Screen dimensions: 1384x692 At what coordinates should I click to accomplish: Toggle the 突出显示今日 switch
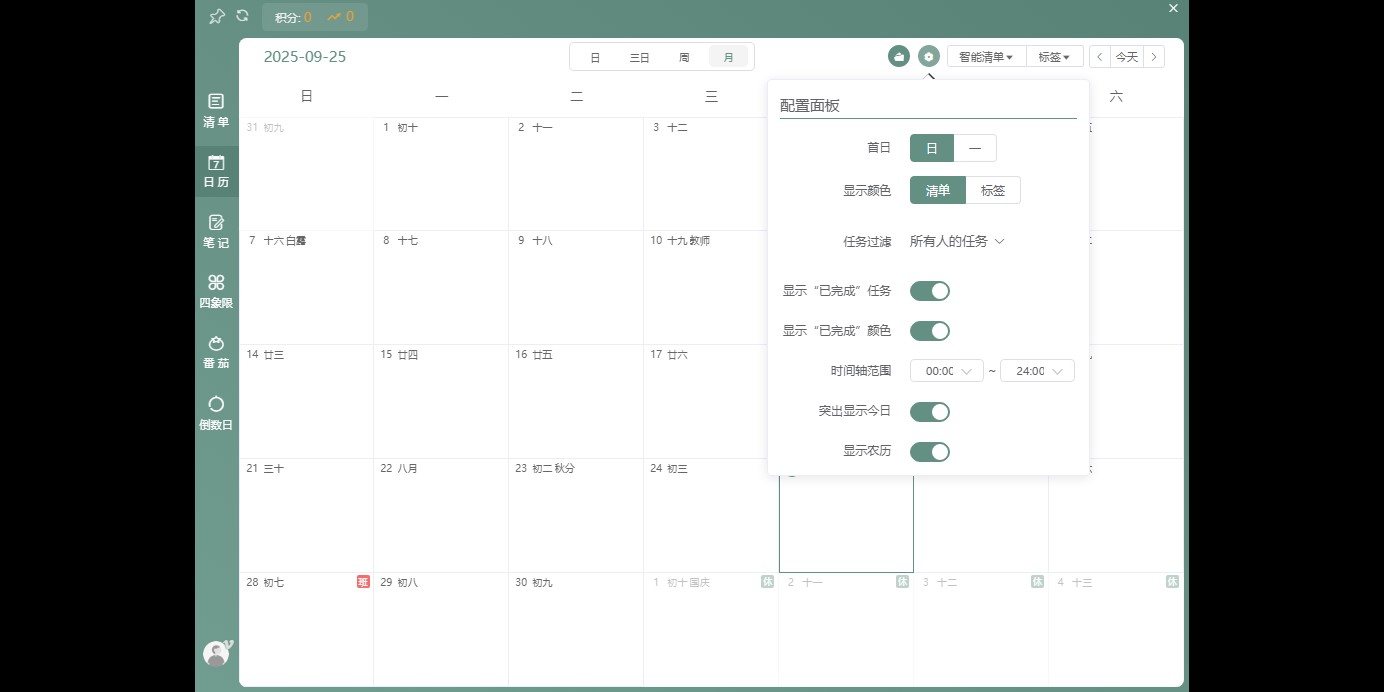point(929,412)
